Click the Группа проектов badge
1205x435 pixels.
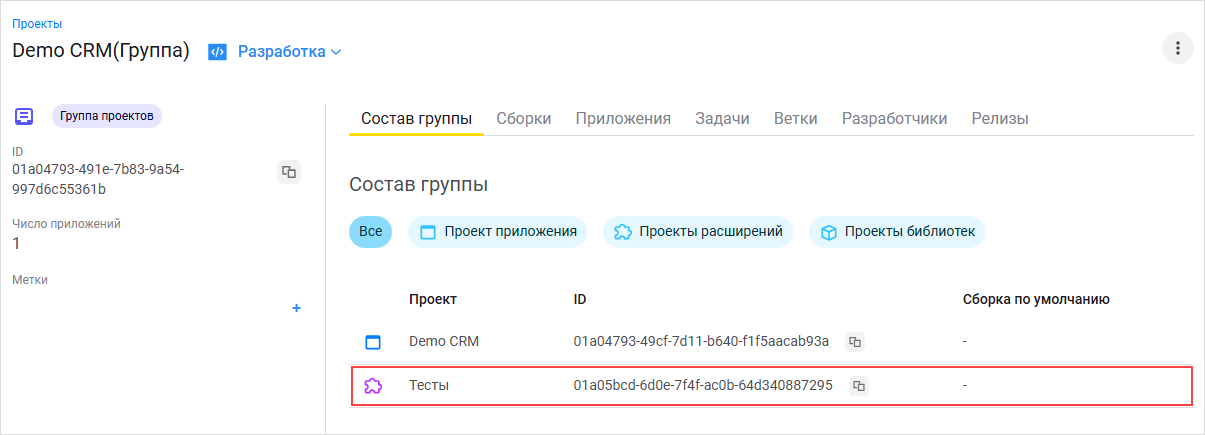click(107, 116)
